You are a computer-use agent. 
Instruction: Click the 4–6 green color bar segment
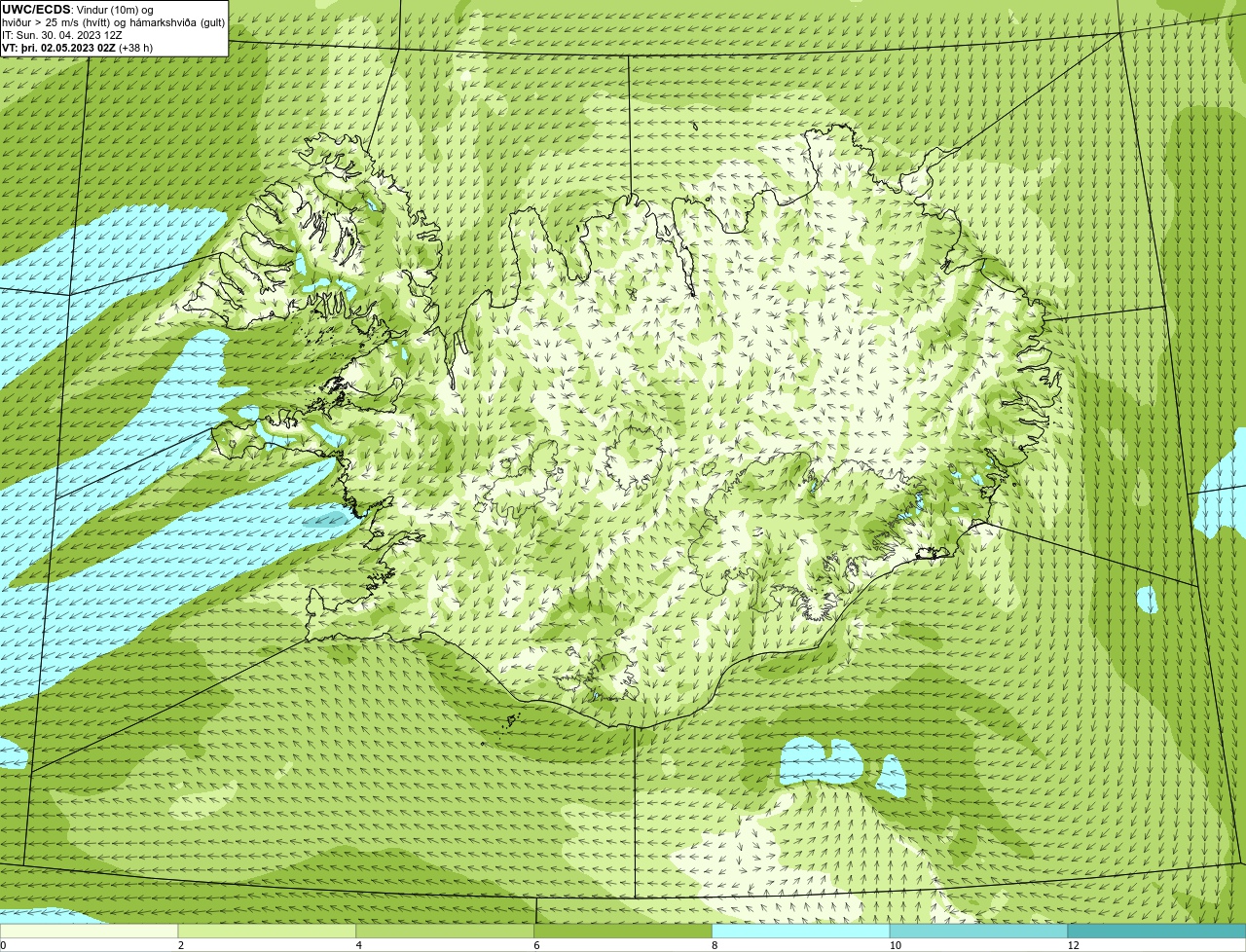click(446, 931)
